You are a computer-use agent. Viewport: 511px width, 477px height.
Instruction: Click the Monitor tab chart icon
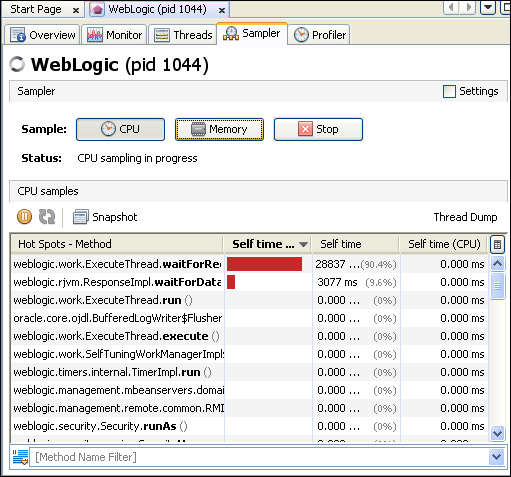click(95, 35)
